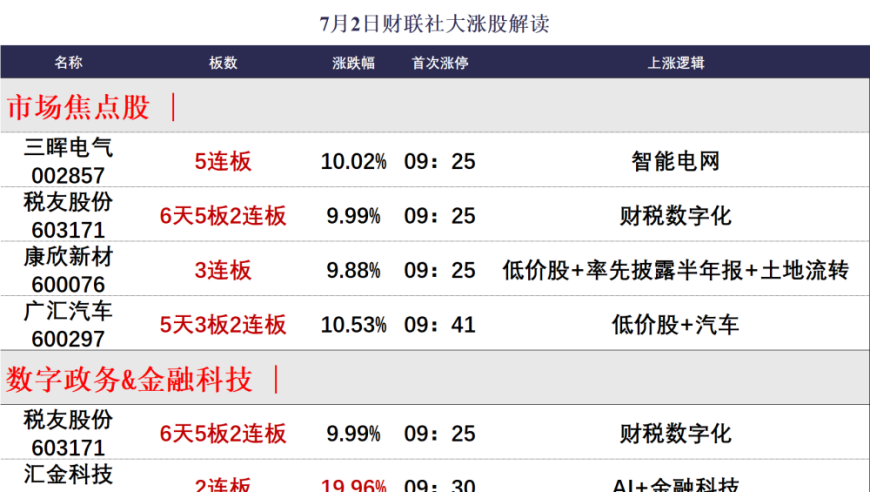Click 09:25 in 数字政务&金融科技 税友股份 row

[440, 433]
